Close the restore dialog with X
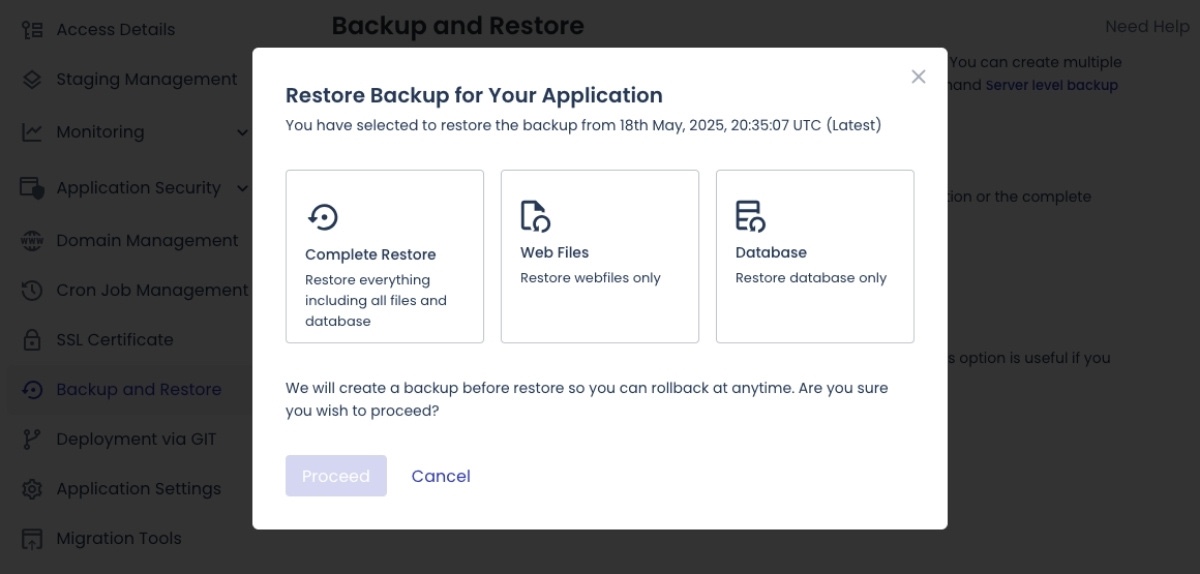Screen dimensions: 1200x574 [x=918, y=77]
